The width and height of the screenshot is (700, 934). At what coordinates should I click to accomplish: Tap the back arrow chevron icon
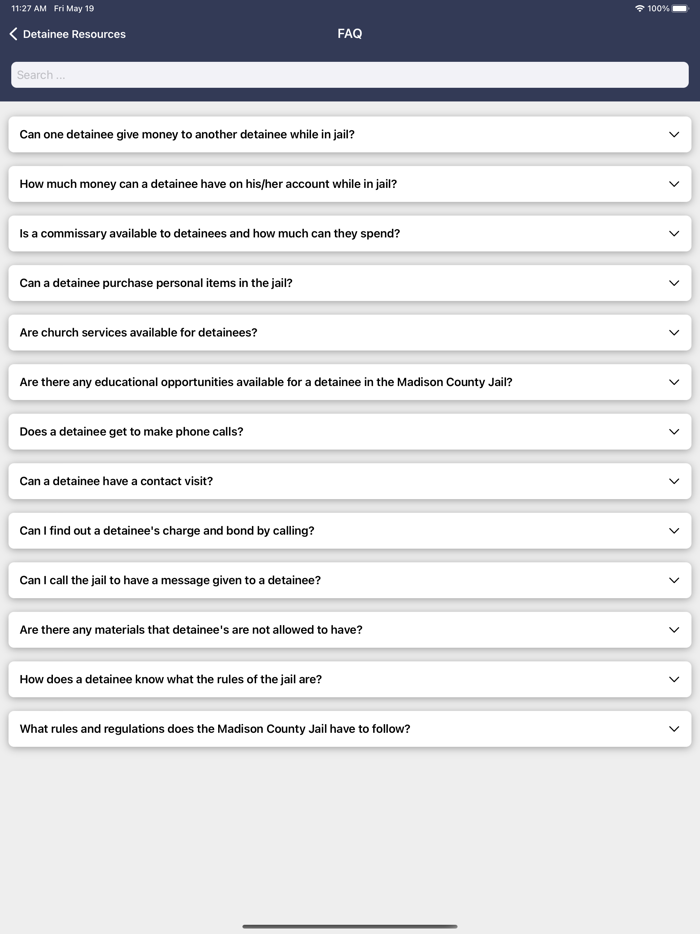(x=13, y=34)
